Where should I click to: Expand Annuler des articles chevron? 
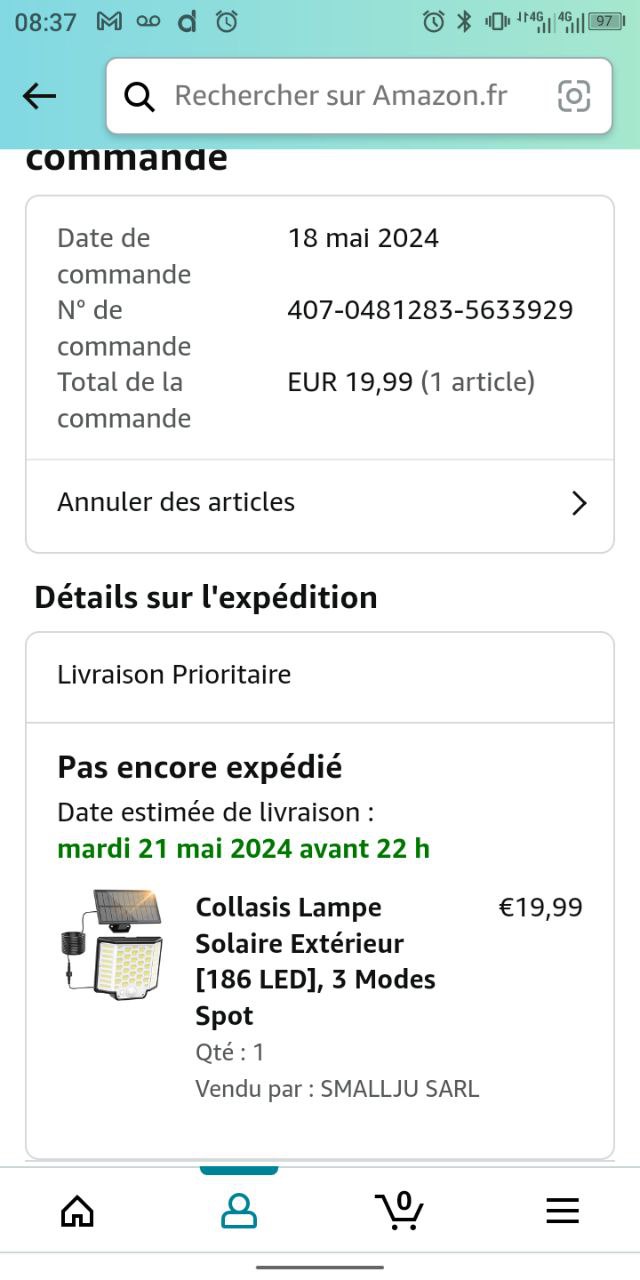tap(578, 503)
